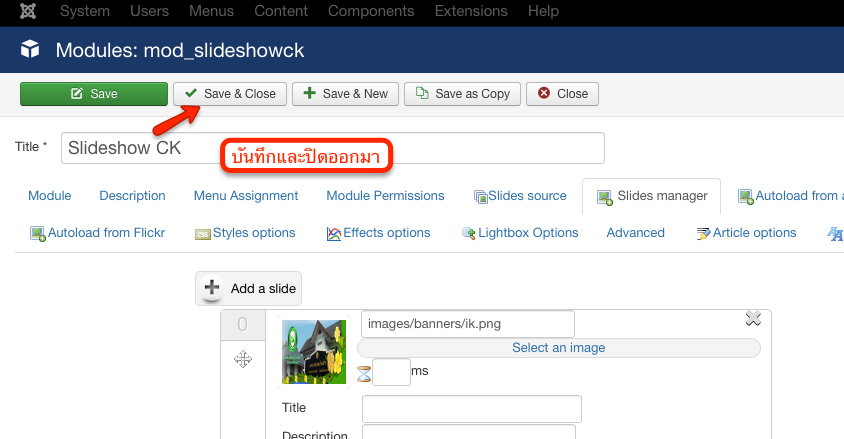Go to the Lightbox Options tab
Viewport: 844px width, 439px height.
coord(520,233)
